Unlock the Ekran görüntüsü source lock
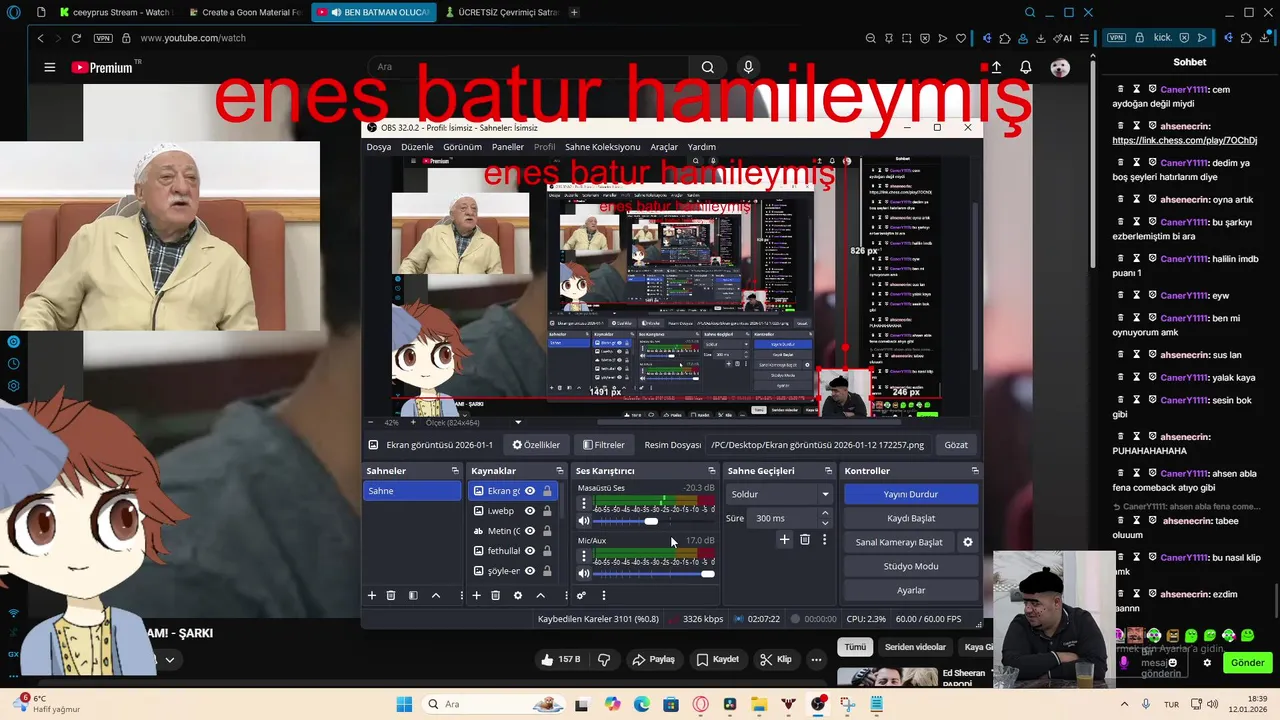 [547, 491]
